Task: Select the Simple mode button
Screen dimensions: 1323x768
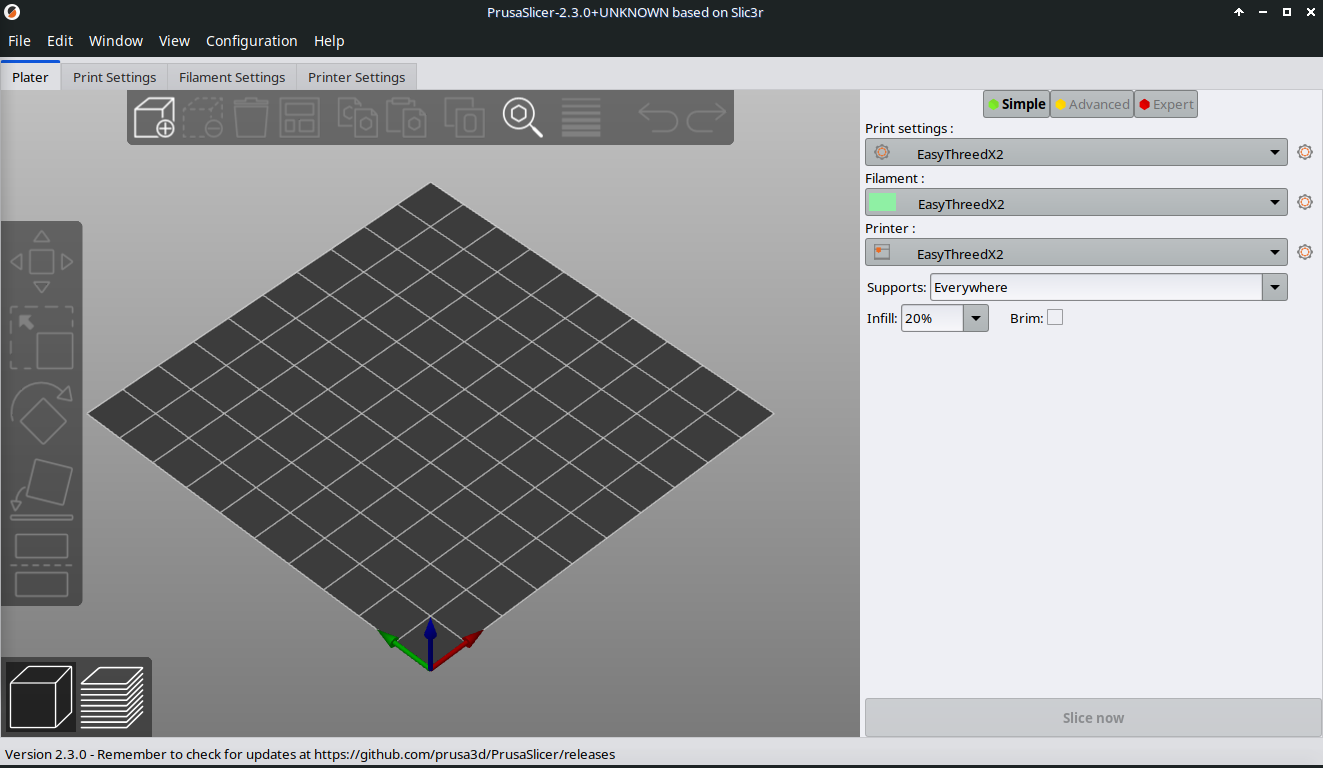Action: pyautogui.click(x=1016, y=104)
